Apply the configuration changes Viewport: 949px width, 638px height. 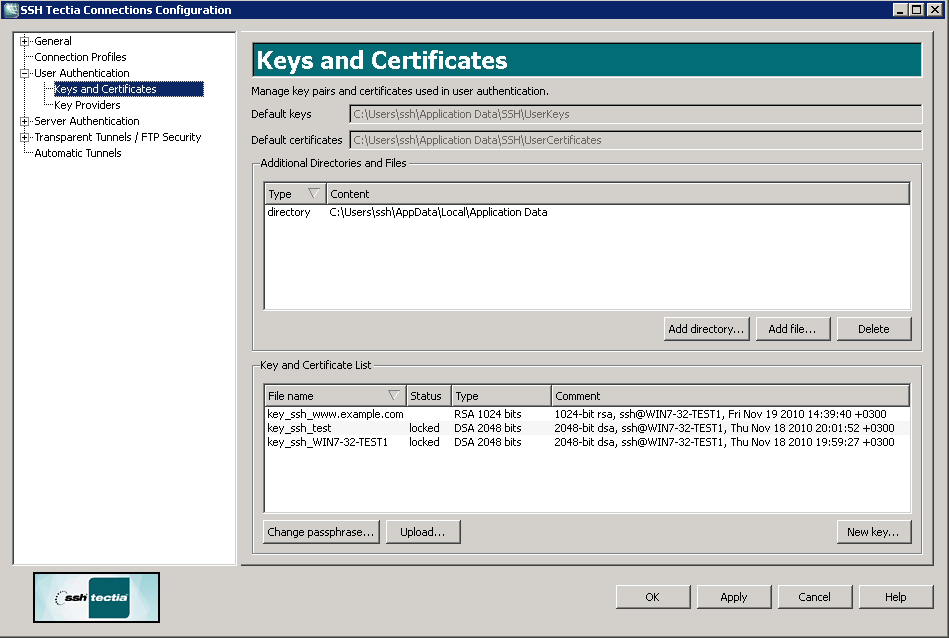(734, 596)
